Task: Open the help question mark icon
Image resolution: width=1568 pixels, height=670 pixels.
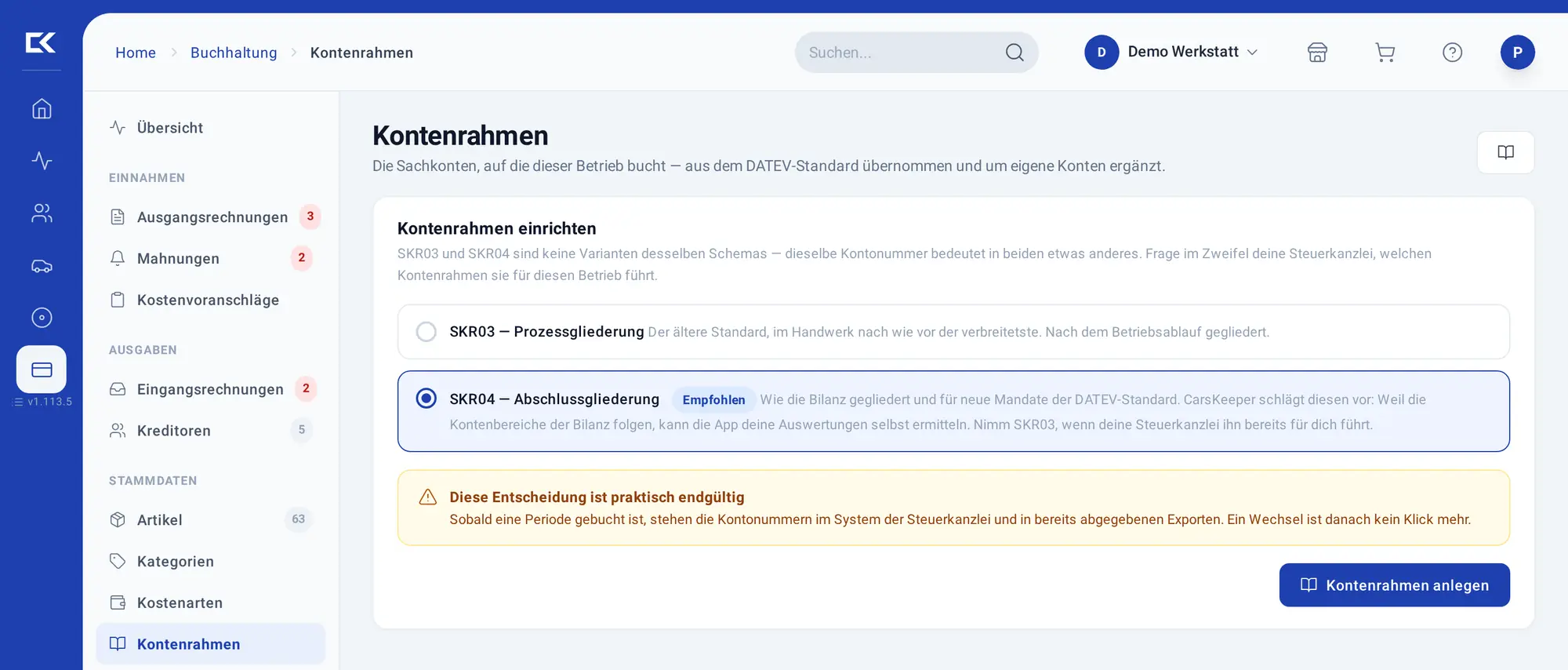Action: click(1452, 53)
